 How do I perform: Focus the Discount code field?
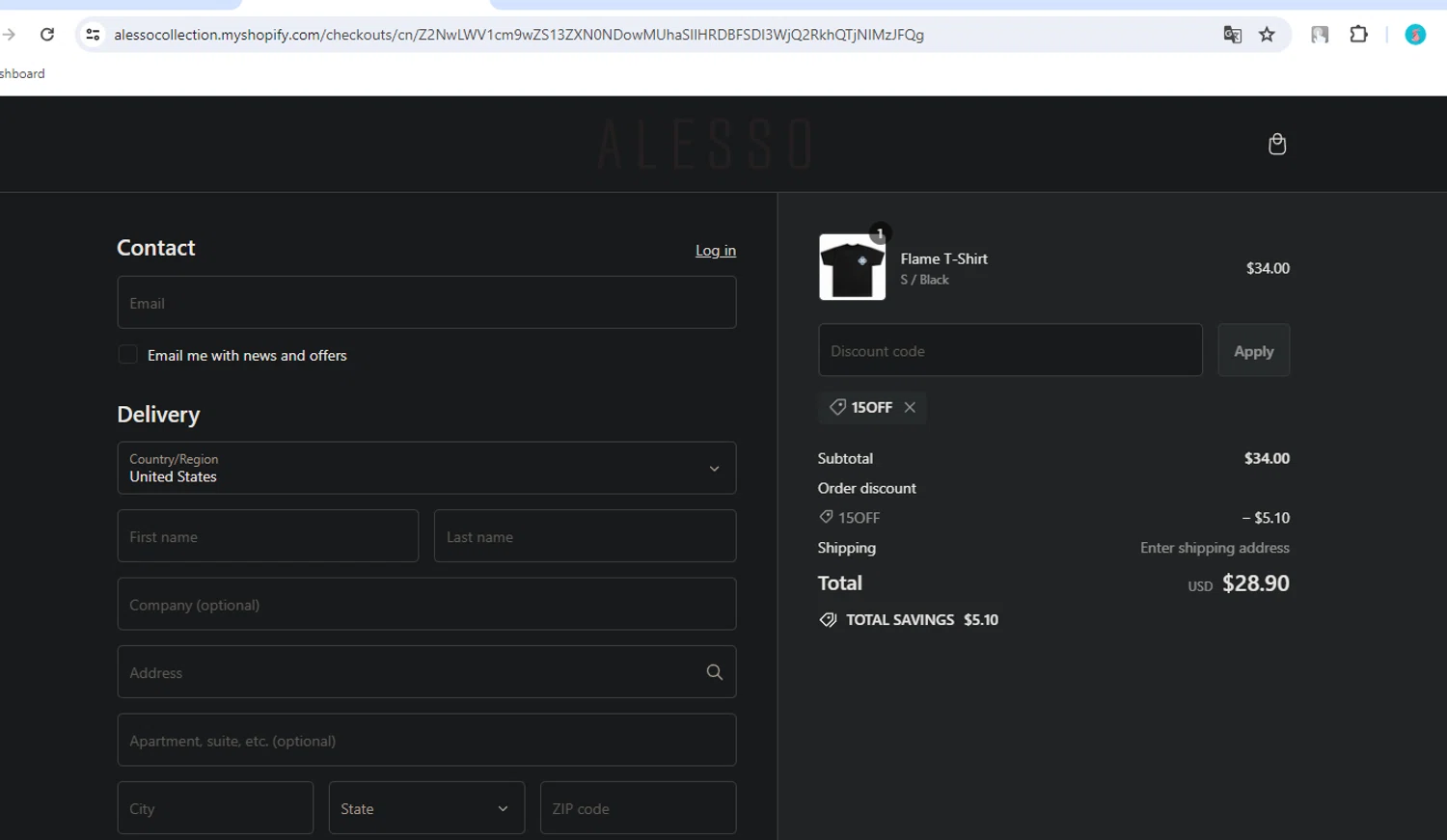pos(1010,351)
